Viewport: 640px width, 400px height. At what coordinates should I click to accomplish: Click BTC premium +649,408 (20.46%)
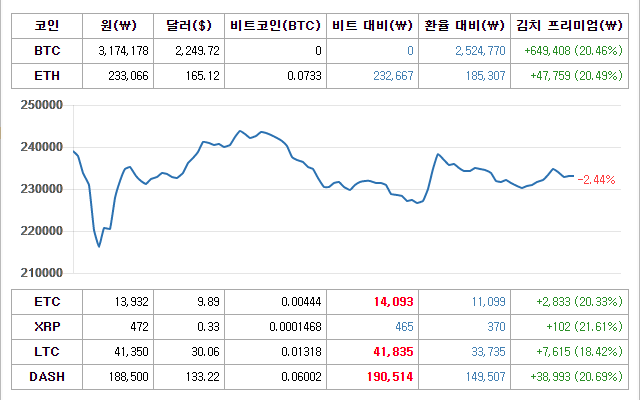pos(573,51)
